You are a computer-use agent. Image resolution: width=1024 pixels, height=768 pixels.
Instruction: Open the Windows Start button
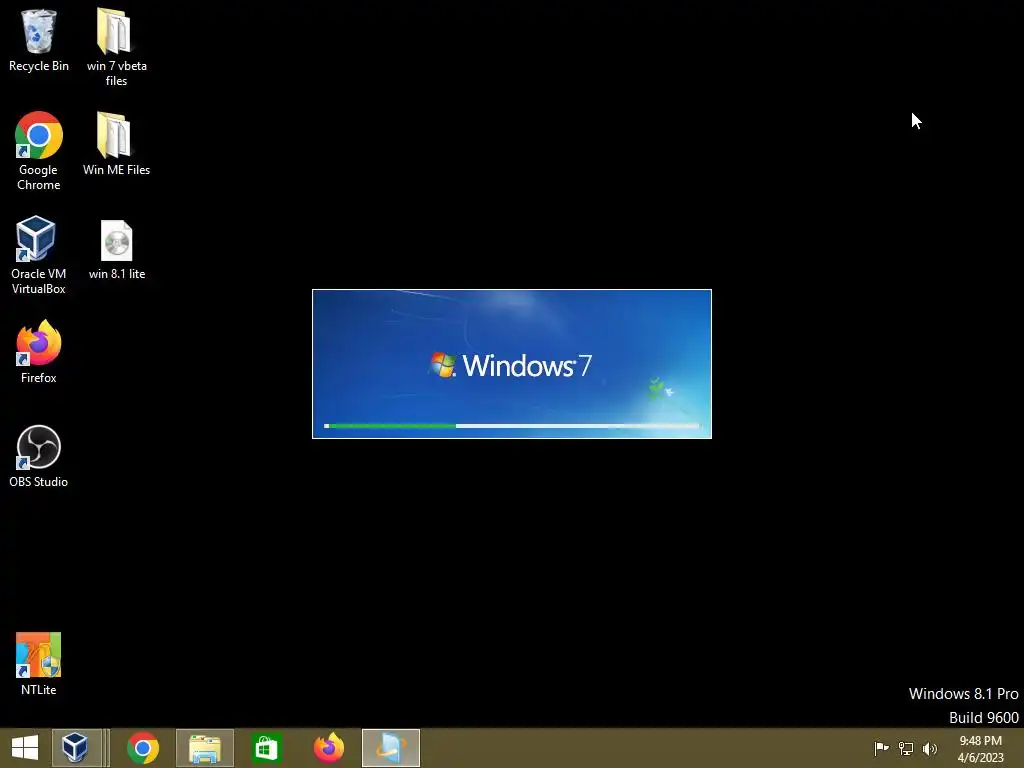[25, 748]
